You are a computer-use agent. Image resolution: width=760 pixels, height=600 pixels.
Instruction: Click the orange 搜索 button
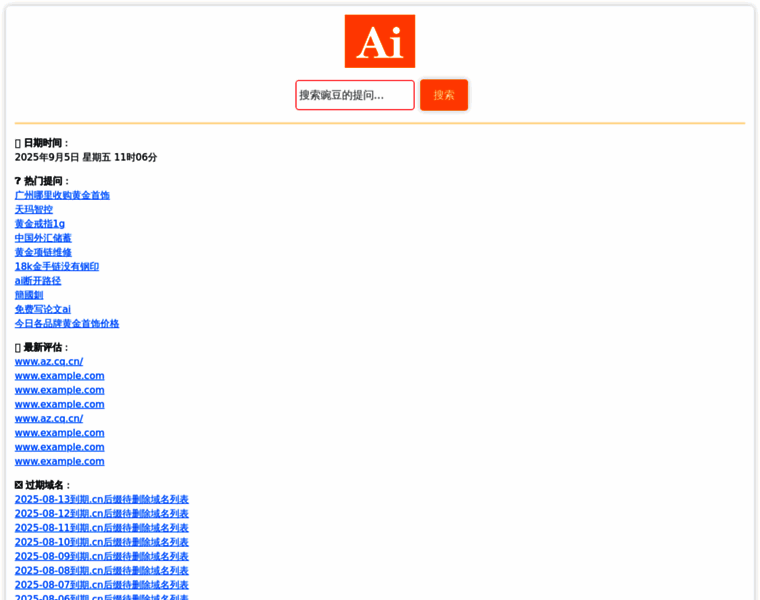pos(444,95)
